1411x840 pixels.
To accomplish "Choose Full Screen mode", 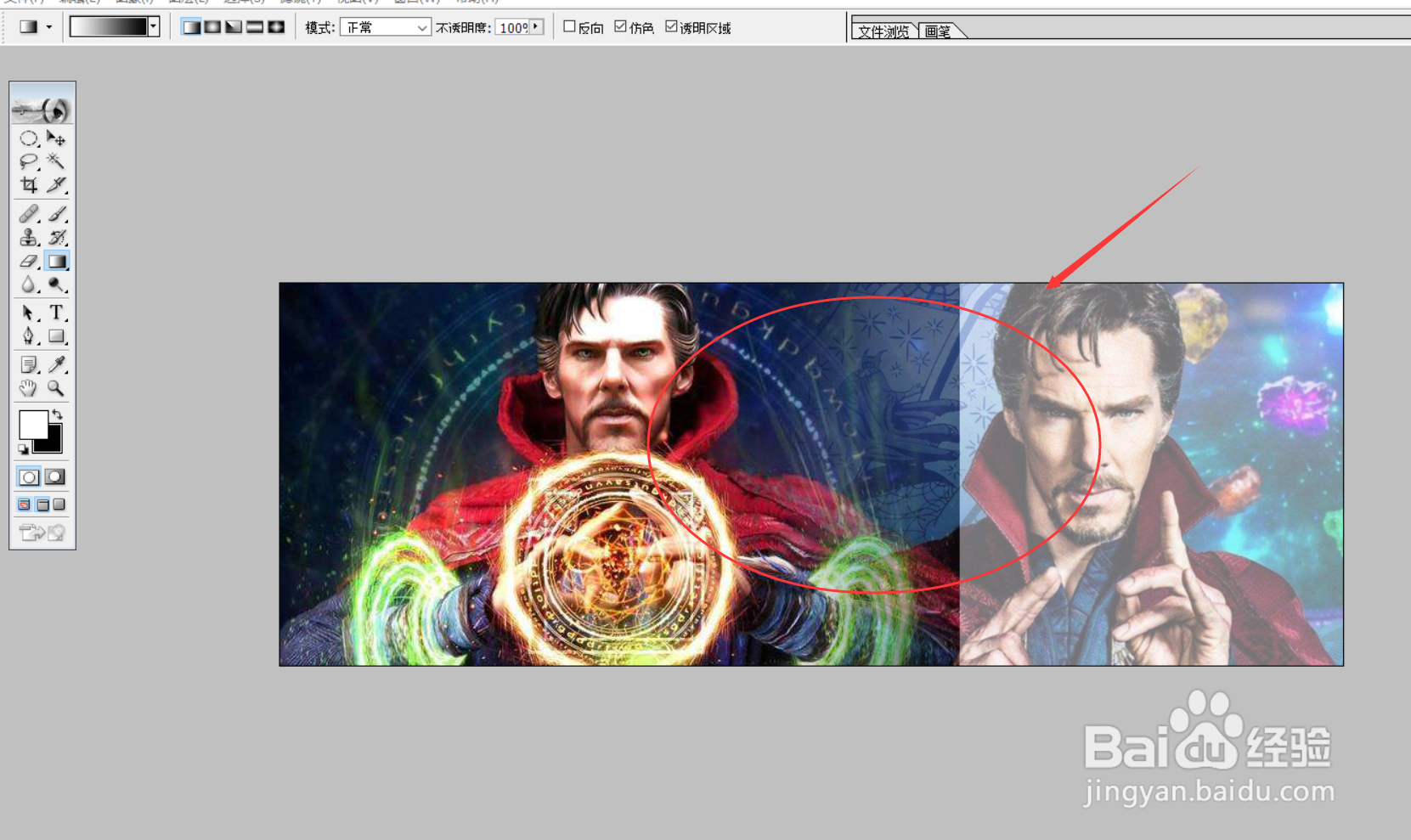I will [x=59, y=505].
